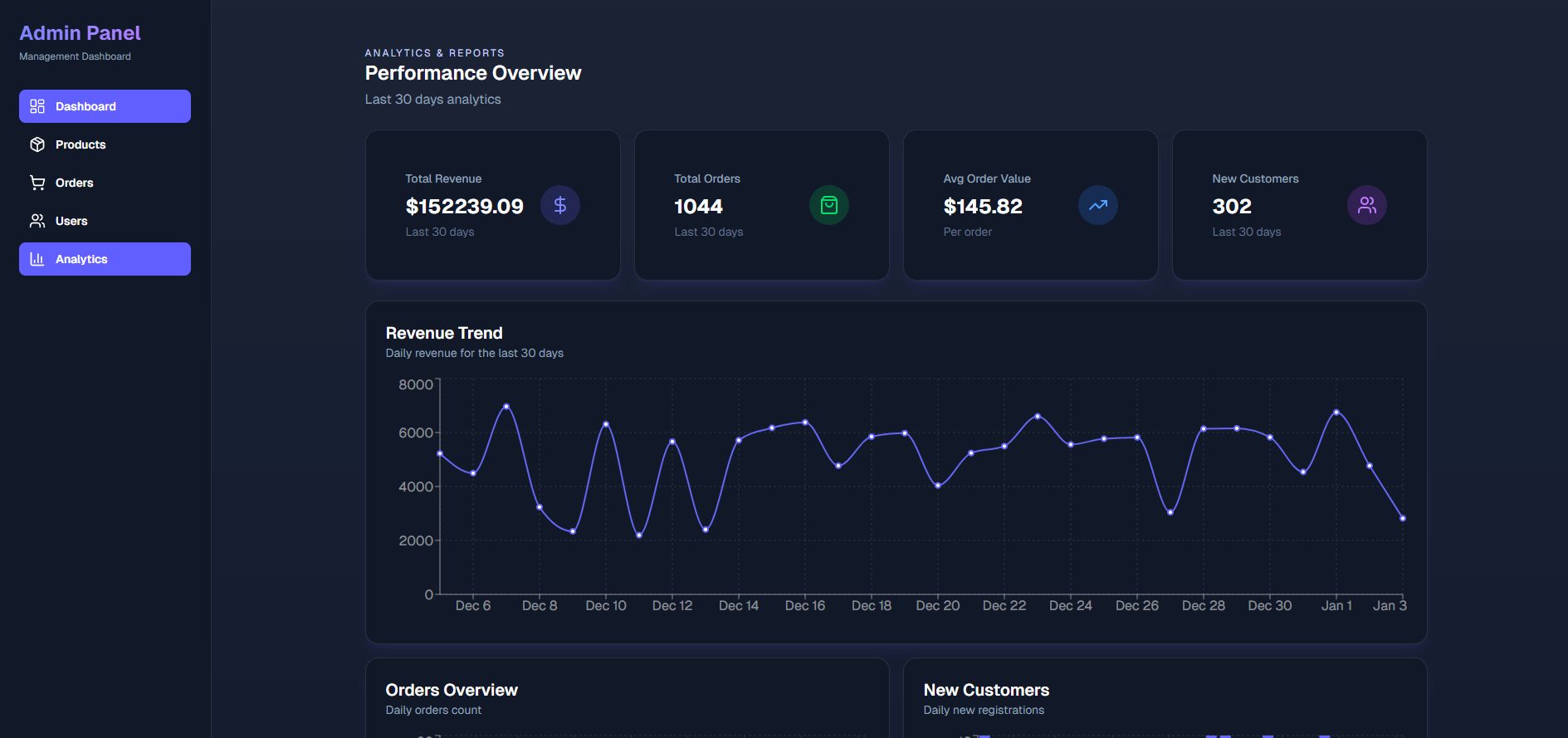1568x738 pixels.
Task: Click the Dec 16 label on chart axis
Action: (805, 606)
